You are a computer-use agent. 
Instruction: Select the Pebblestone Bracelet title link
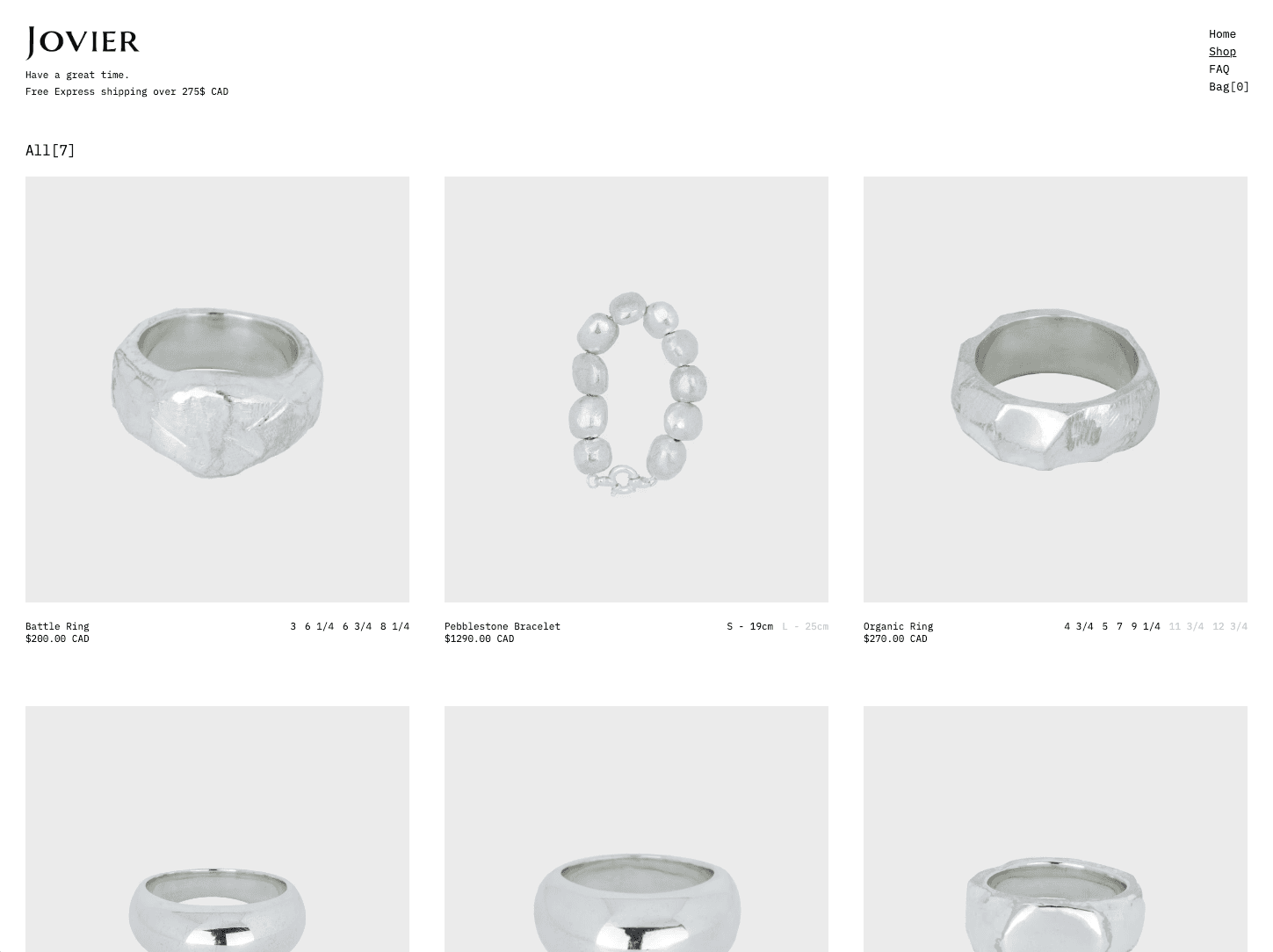(503, 626)
